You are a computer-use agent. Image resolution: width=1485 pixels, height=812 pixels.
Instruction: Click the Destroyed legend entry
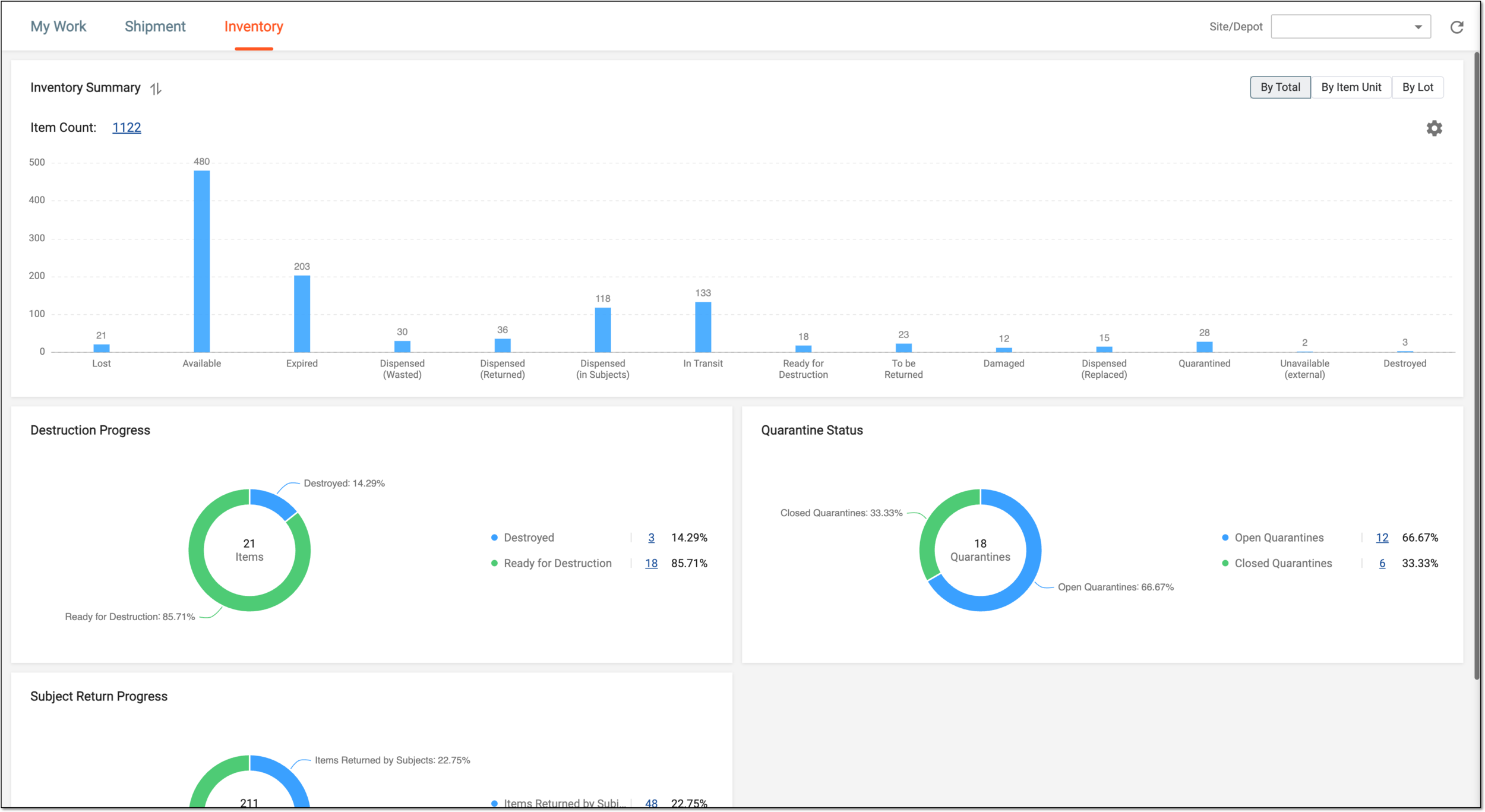point(523,538)
